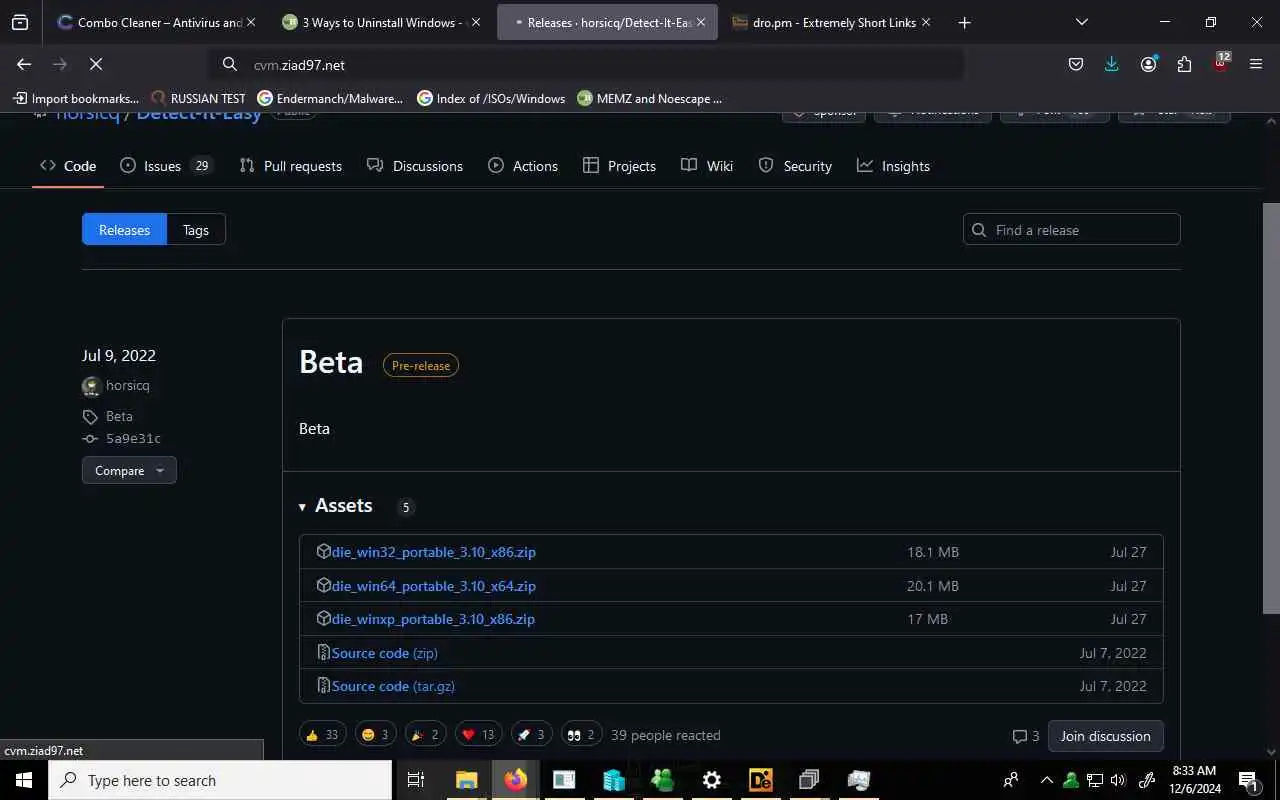
Task: Click the party popper reaction with 2
Action: coord(425,735)
